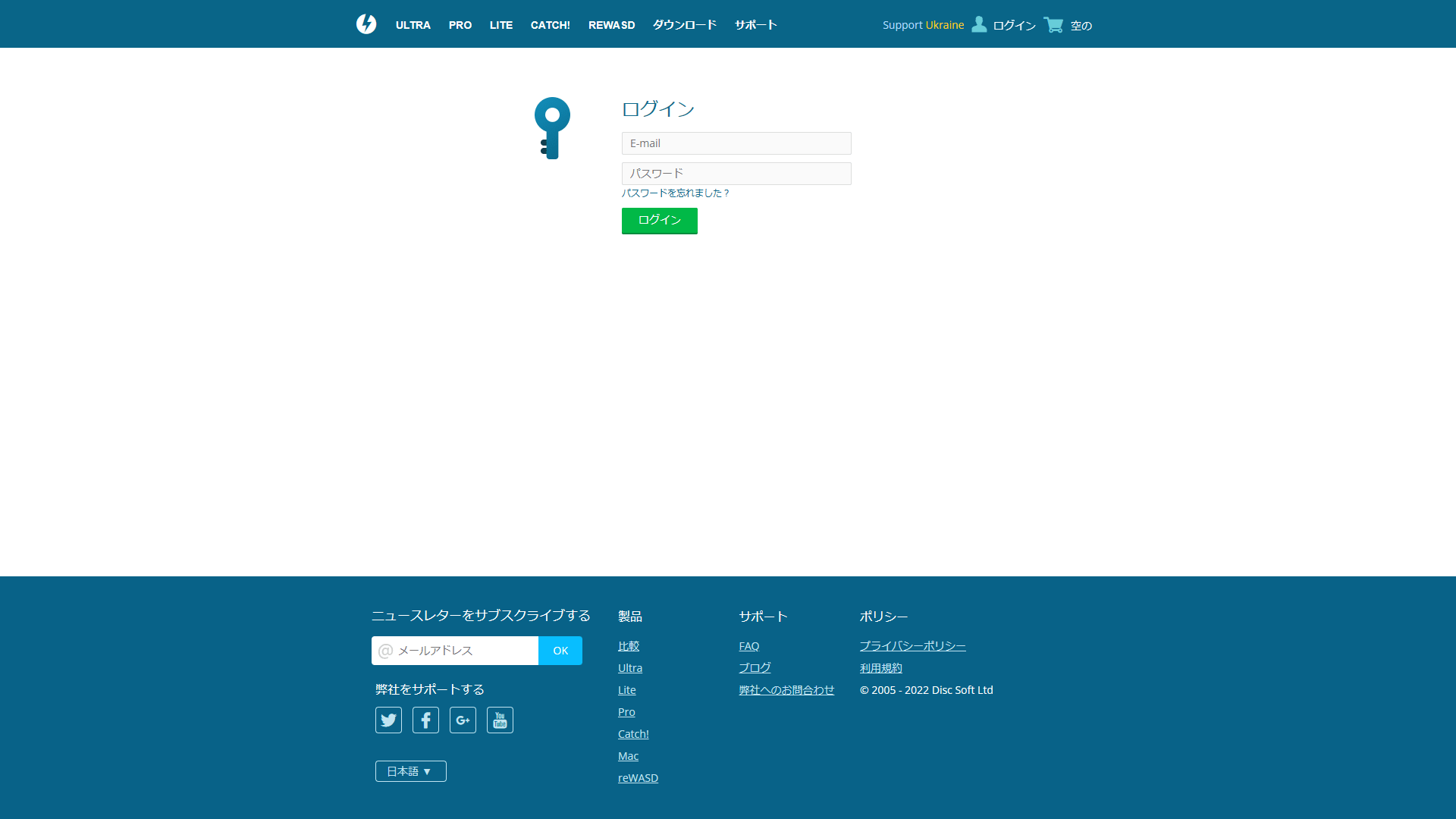Open the ダウンロード menu item
The image size is (1456, 819).
684,25
